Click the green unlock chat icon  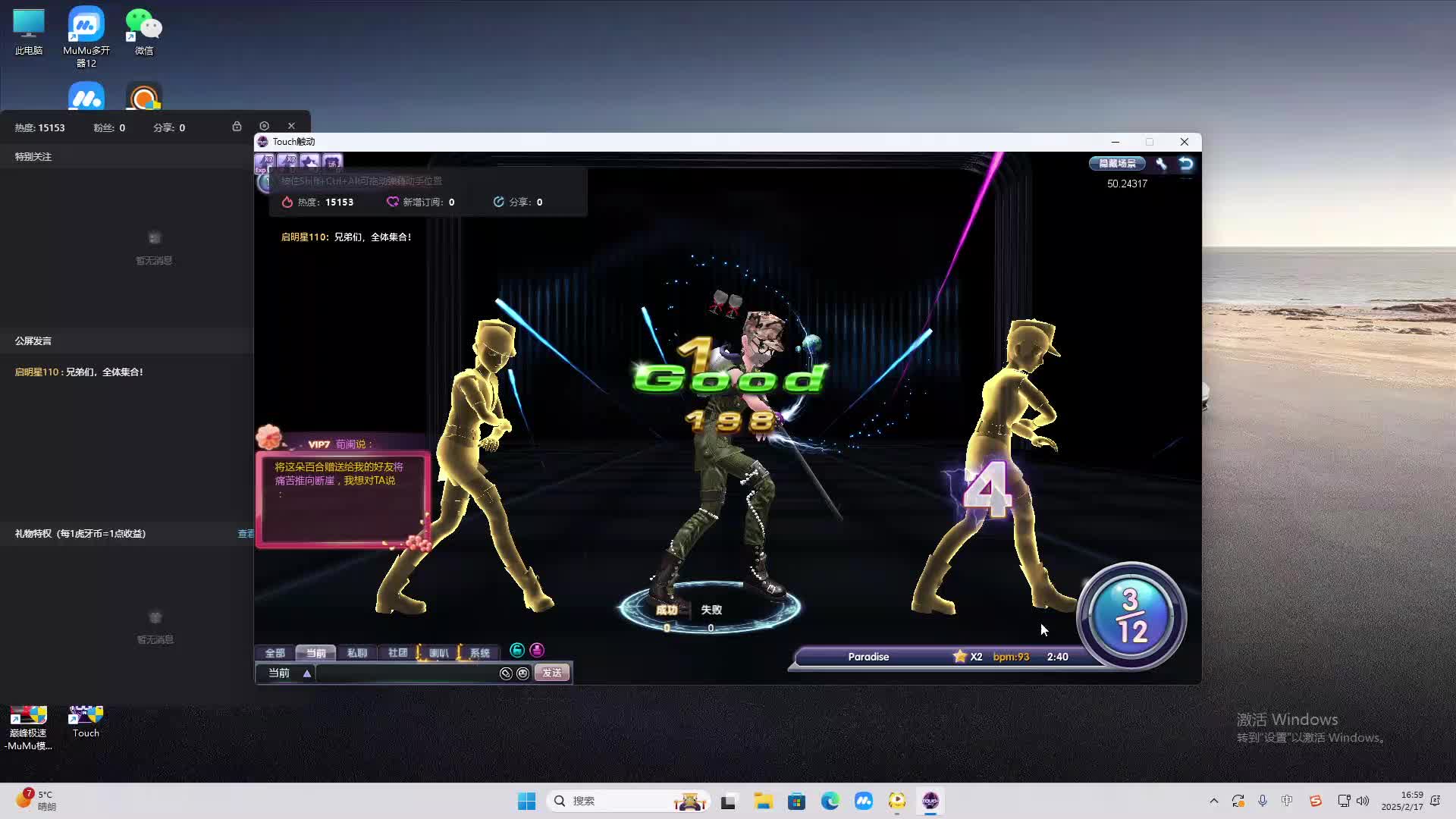[517, 650]
